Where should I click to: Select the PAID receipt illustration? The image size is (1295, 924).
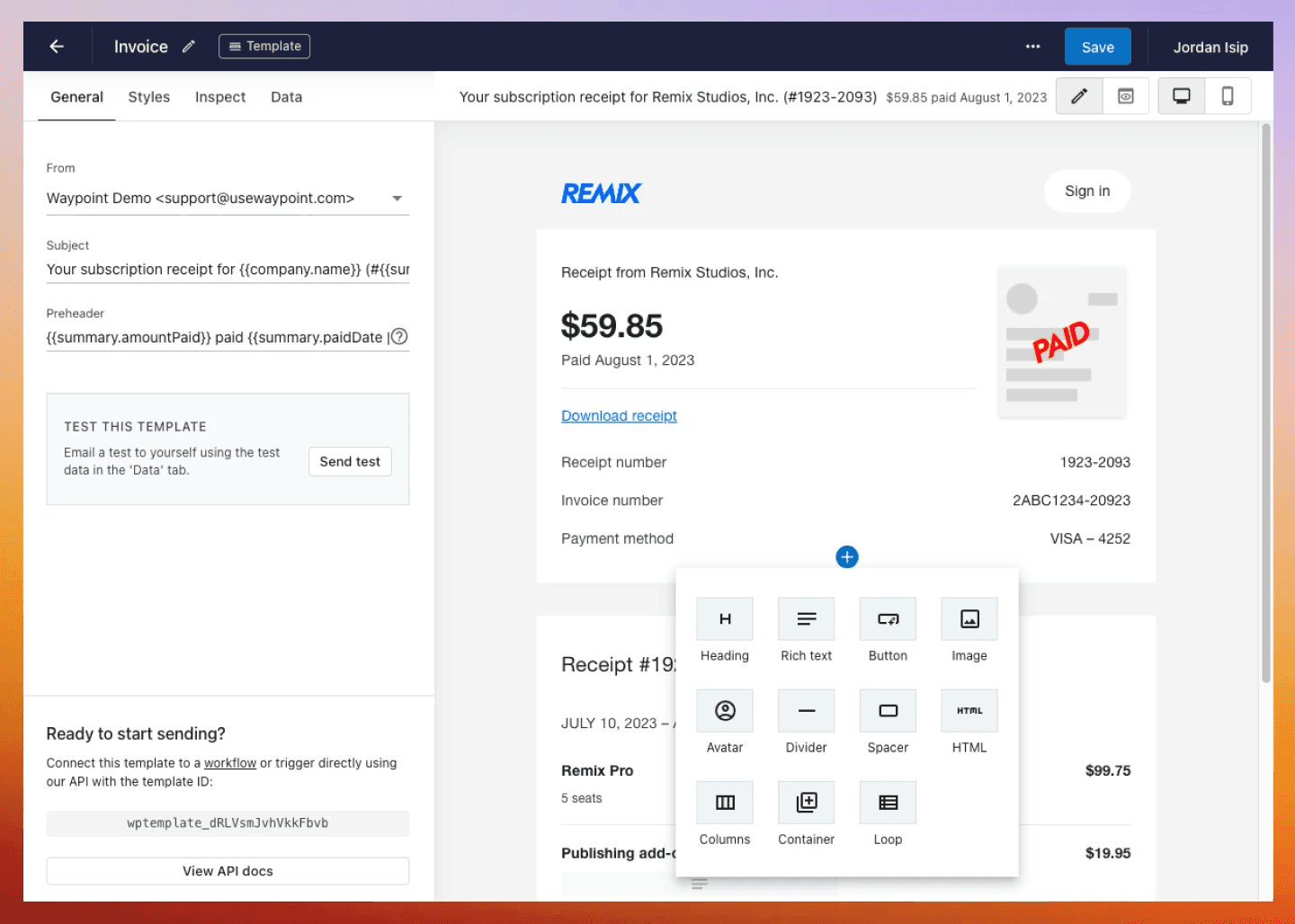point(1061,342)
